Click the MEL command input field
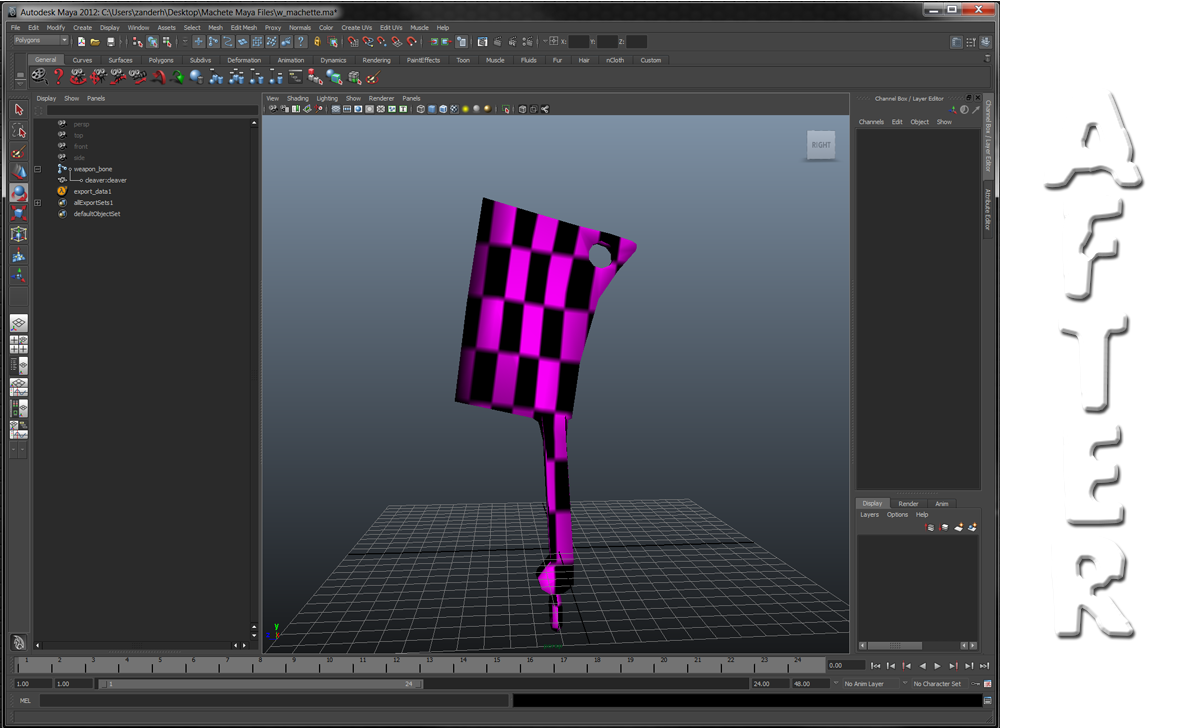 tap(272, 701)
